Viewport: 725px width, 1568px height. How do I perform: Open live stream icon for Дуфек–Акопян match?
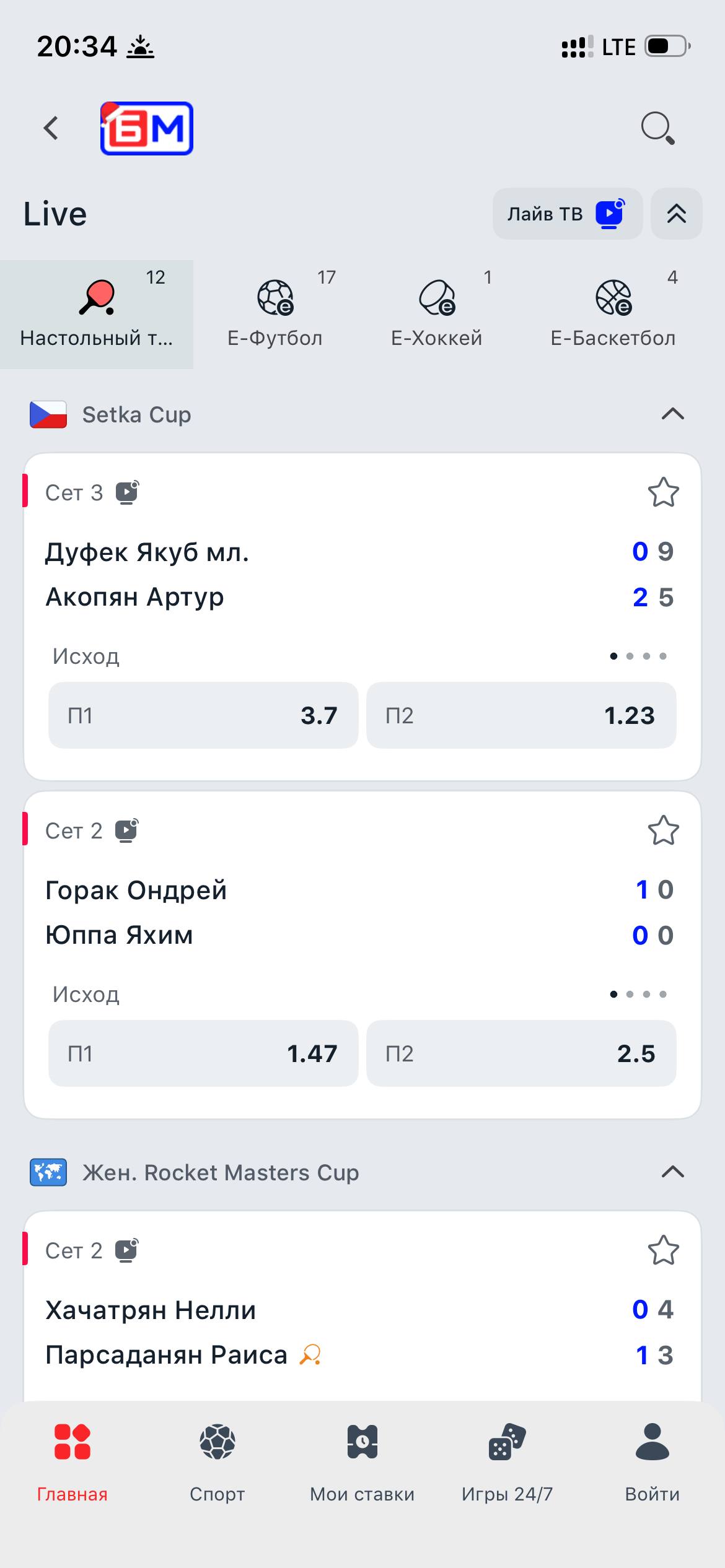(128, 493)
